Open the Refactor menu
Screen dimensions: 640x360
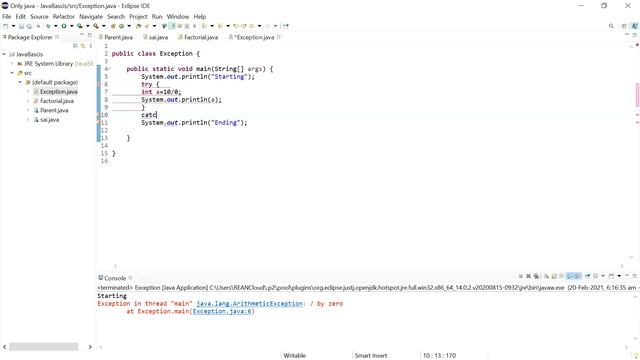pyautogui.click(x=64, y=17)
